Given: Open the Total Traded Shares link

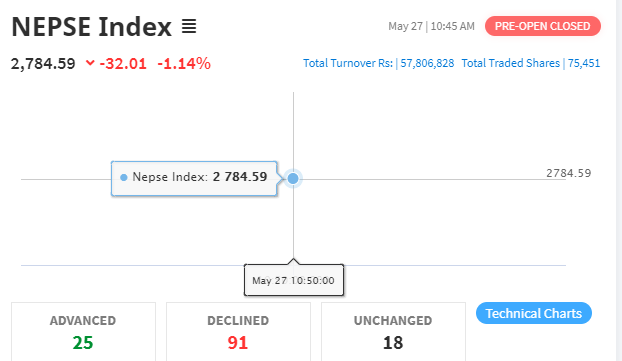Looking at the screenshot, I should tap(531, 63).
